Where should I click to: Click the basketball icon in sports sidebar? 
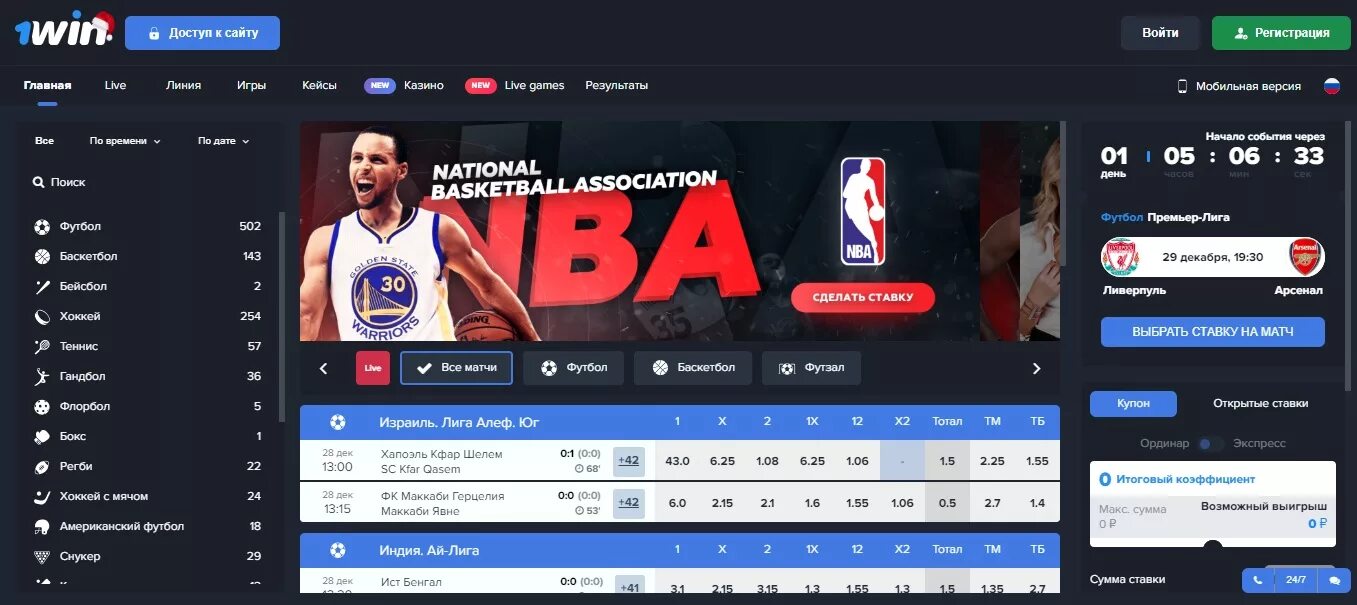[42, 257]
